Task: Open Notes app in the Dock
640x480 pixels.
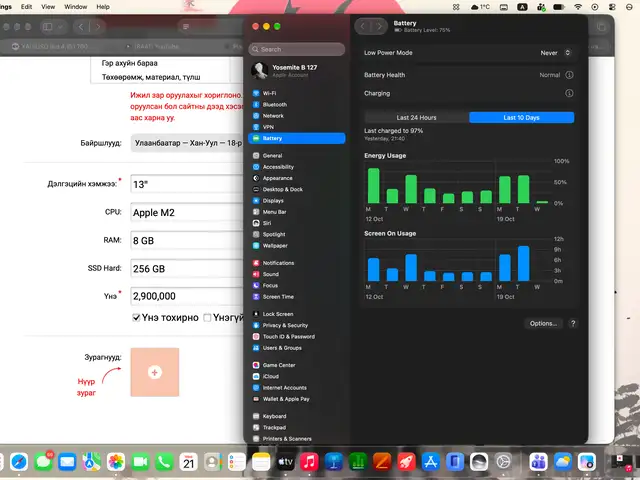Action: tap(261, 462)
